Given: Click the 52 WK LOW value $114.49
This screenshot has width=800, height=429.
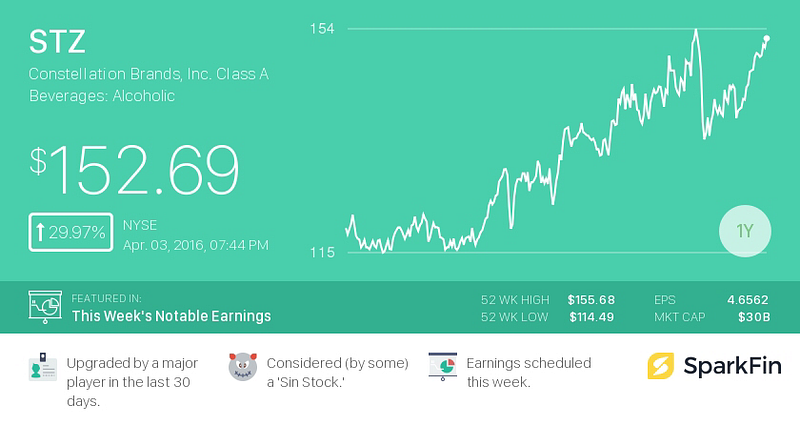Looking at the screenshot, I should [x=592, y=317].
